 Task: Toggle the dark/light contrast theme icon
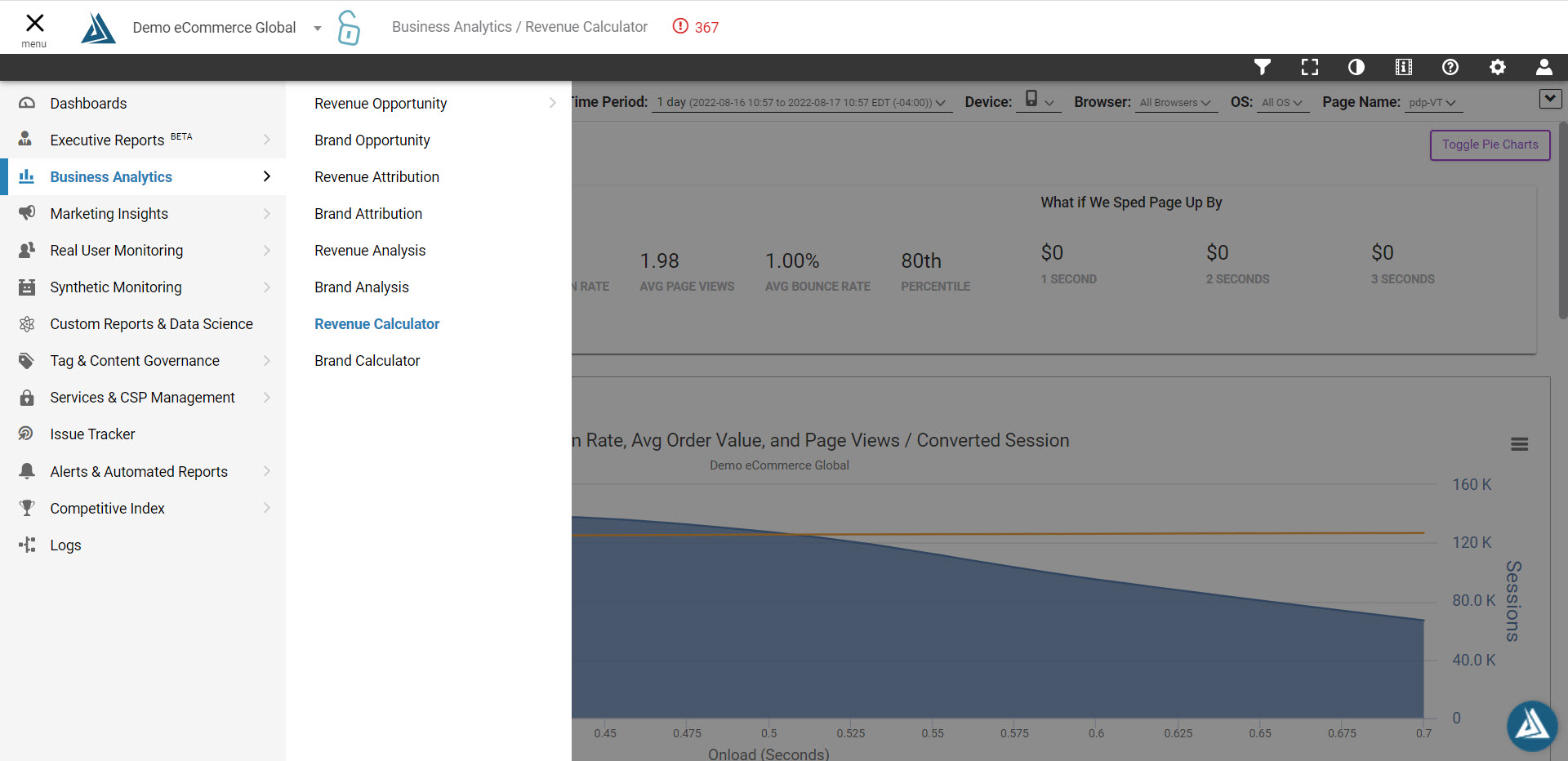pyautogui.click(x=1356, y=67)
